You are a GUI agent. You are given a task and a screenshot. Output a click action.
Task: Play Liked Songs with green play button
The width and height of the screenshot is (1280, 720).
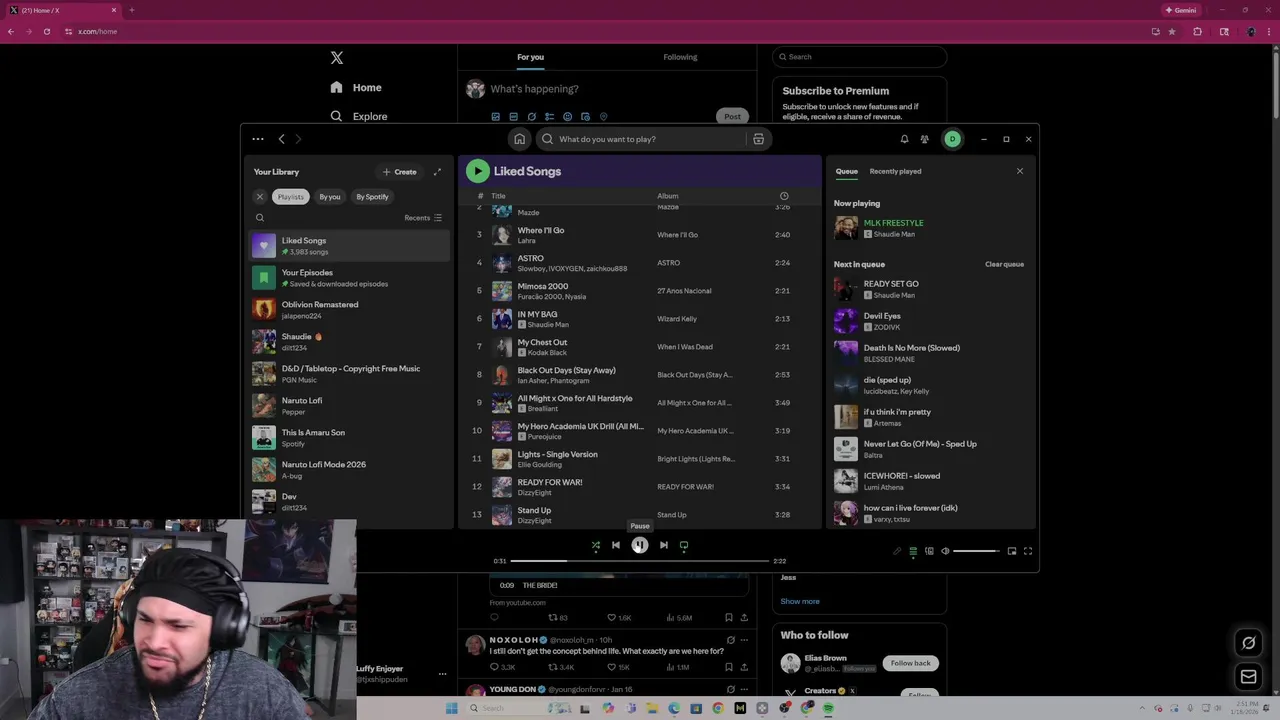click(478, 172)
